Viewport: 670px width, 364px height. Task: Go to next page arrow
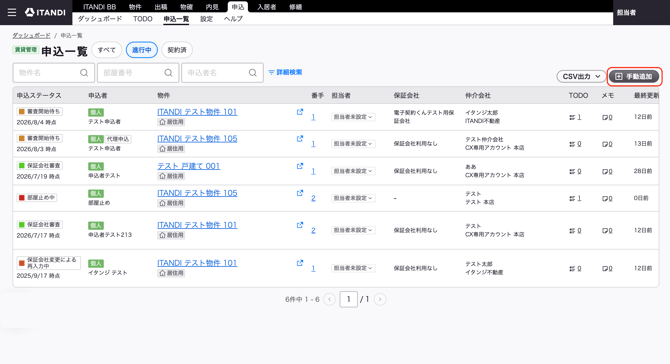tap(380, 299)
